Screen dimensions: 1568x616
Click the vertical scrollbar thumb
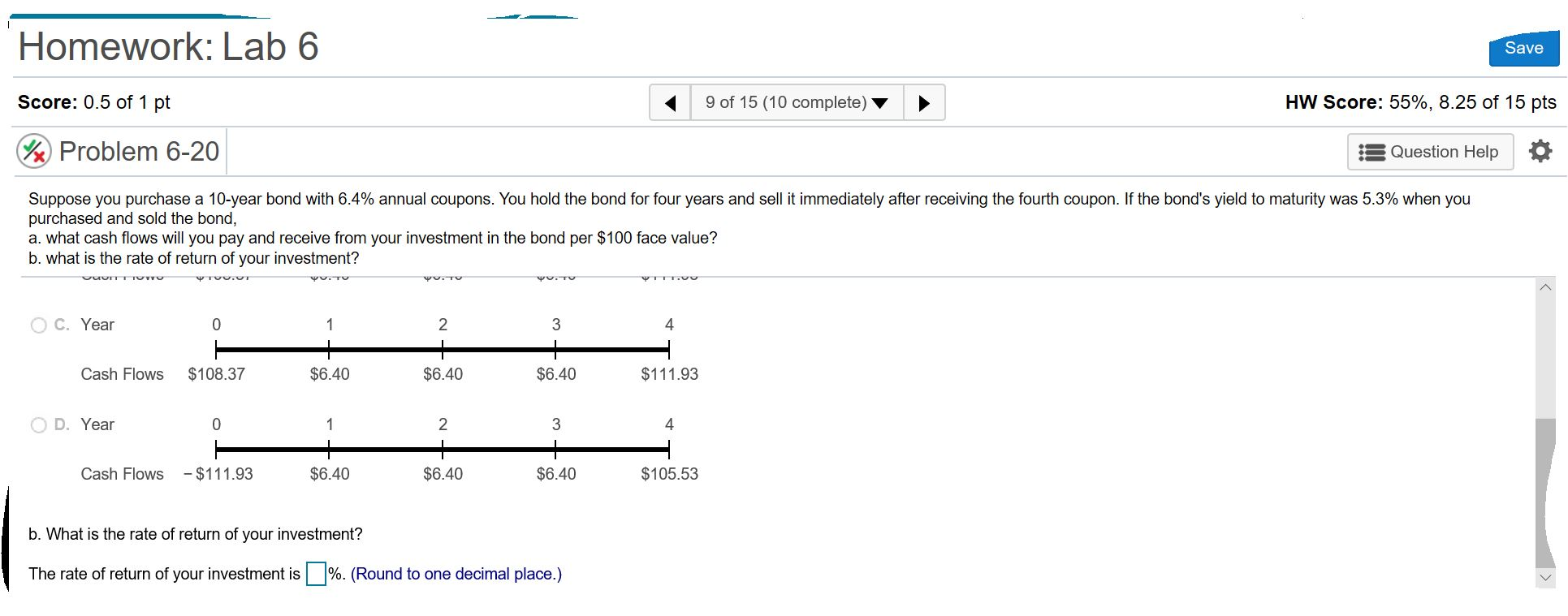(x=1545, y=492)
